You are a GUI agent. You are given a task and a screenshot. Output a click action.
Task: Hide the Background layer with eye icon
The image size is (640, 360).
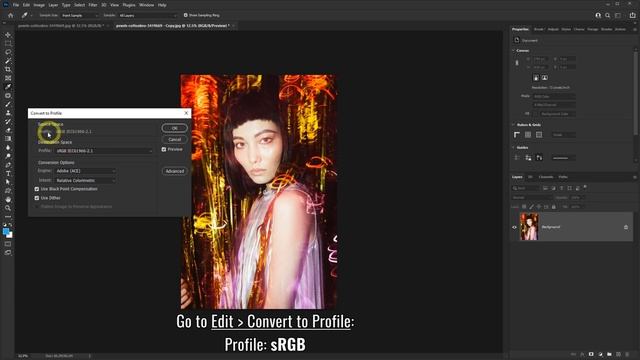point(514,227)
